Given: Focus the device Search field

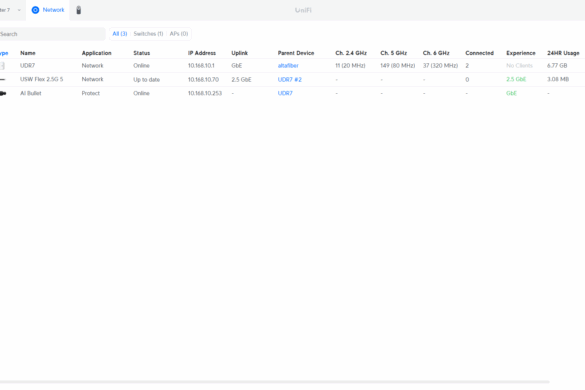Looking at the screenshot, I should [x=52, y=34].
